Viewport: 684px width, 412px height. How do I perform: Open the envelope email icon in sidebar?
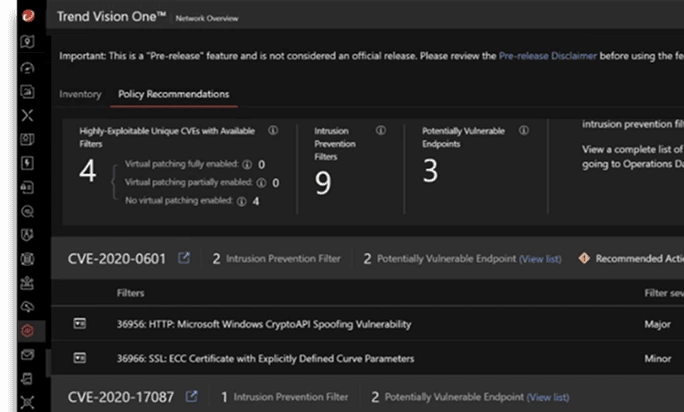pyautogui.click(x=27, y=354)
